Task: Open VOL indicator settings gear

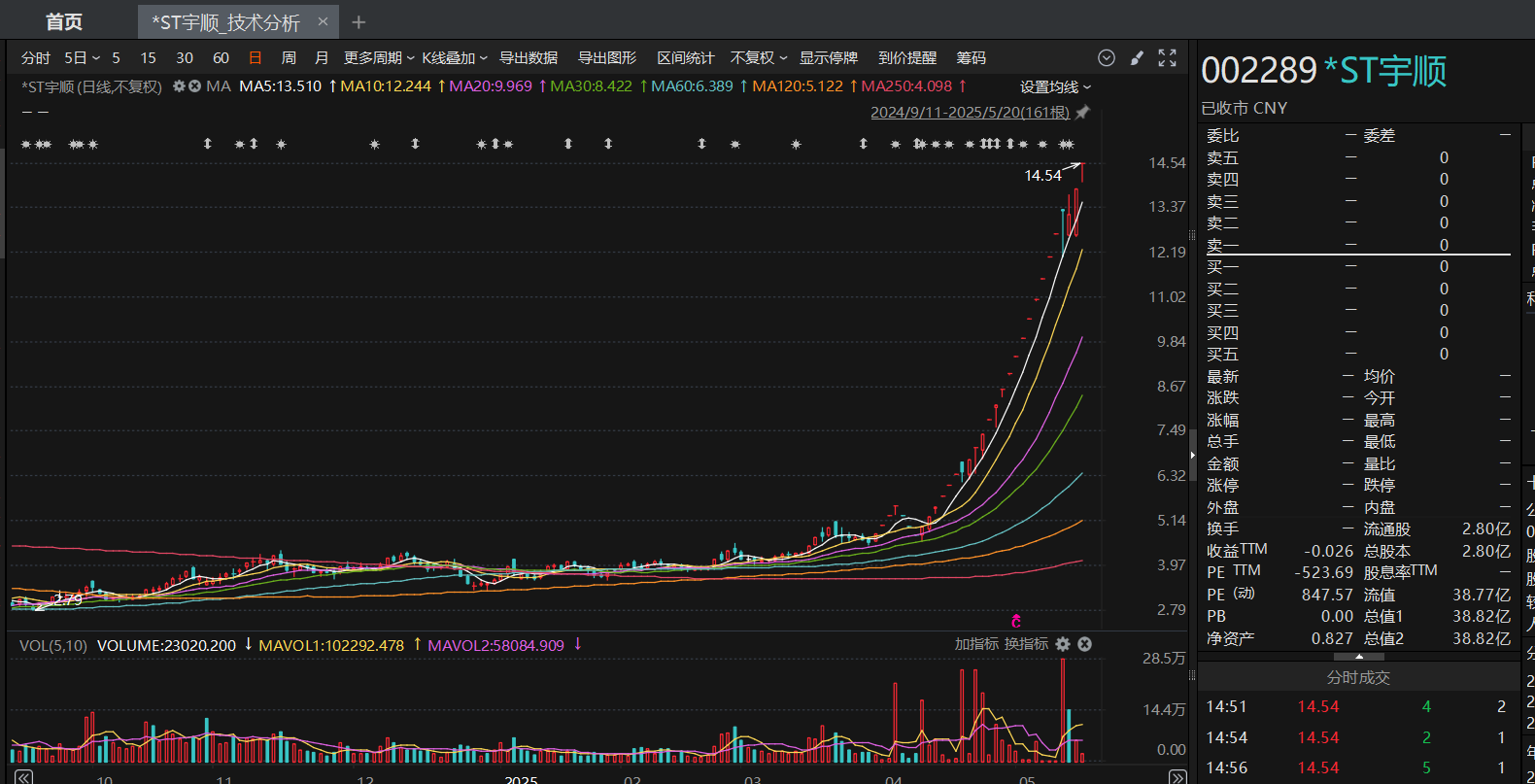Action: (1063, 644)
